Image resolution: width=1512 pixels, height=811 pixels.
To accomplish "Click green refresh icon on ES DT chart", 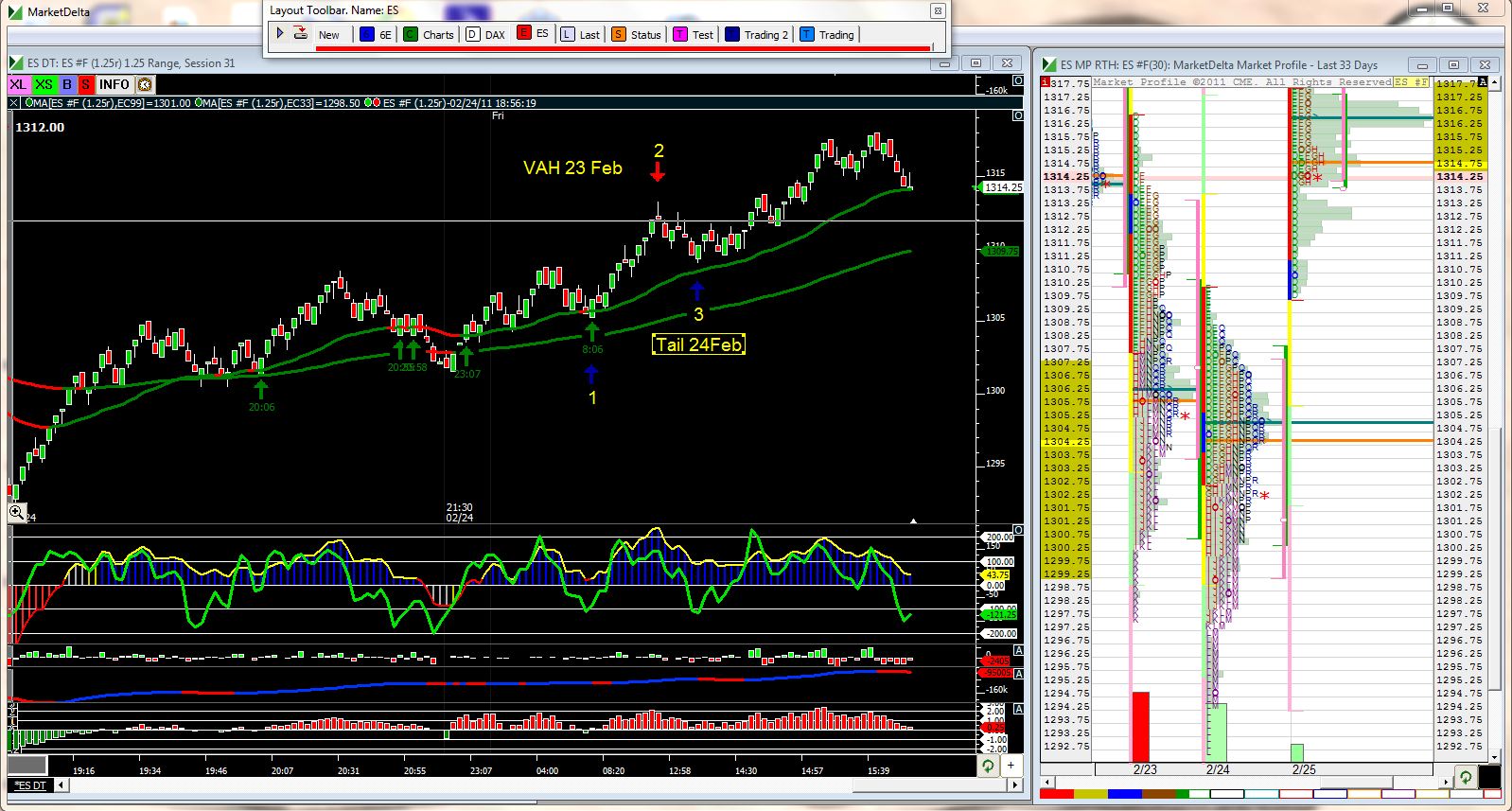I will pos(988,766).
